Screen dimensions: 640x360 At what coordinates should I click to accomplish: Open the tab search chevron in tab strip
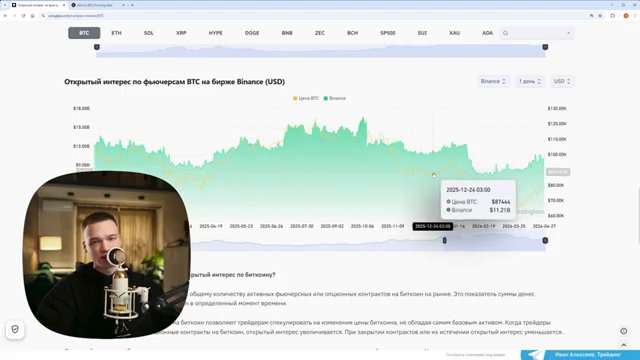click(5, 5)
